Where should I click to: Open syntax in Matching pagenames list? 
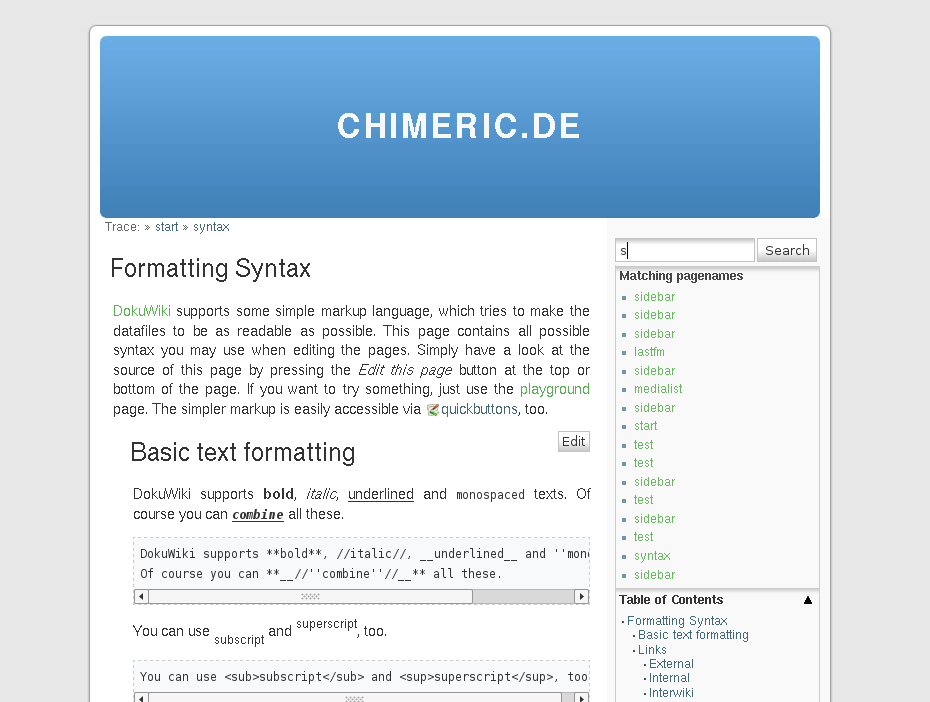click(x=652, y=556)
